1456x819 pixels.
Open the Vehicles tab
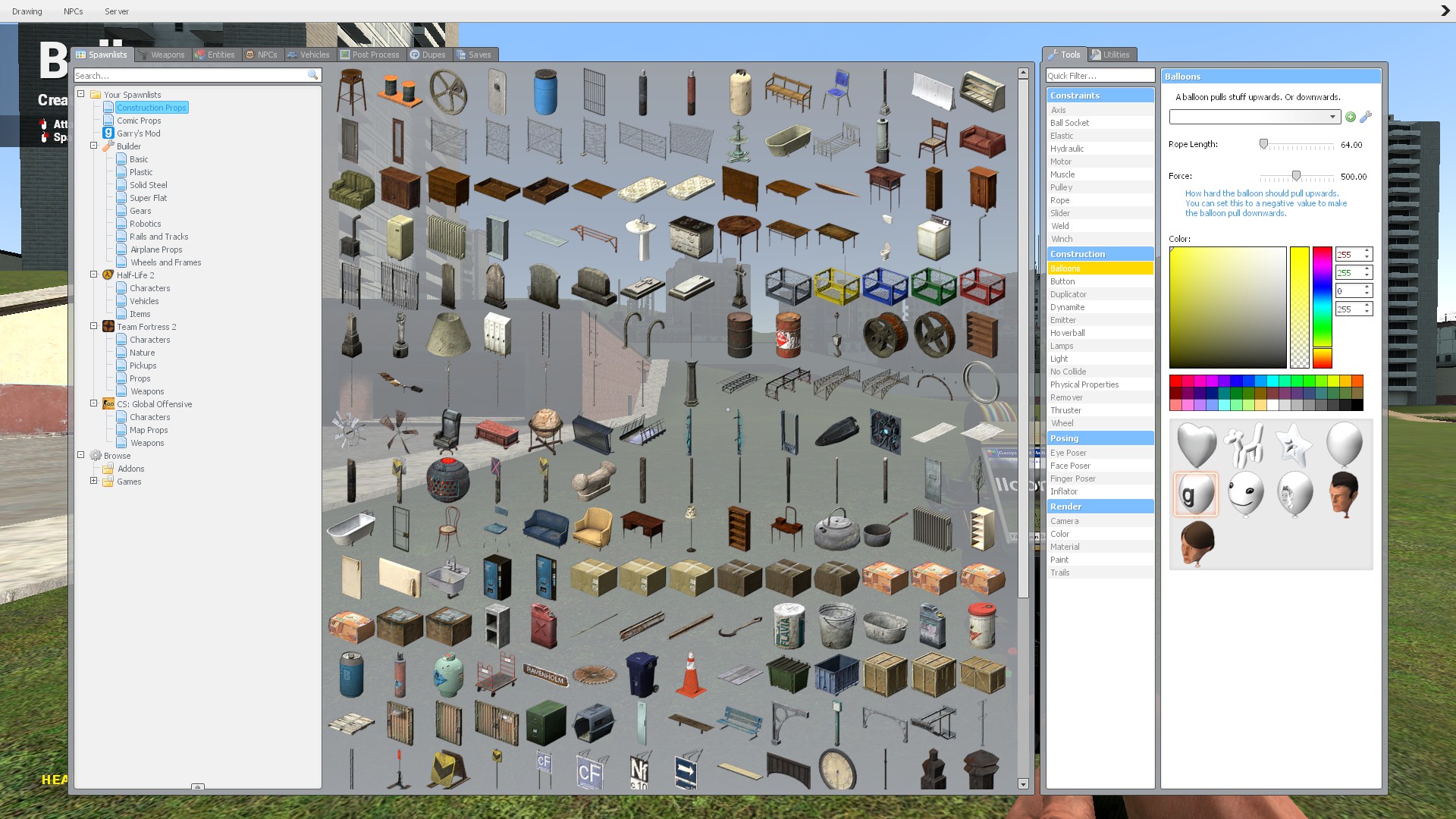tap(308, 55)
